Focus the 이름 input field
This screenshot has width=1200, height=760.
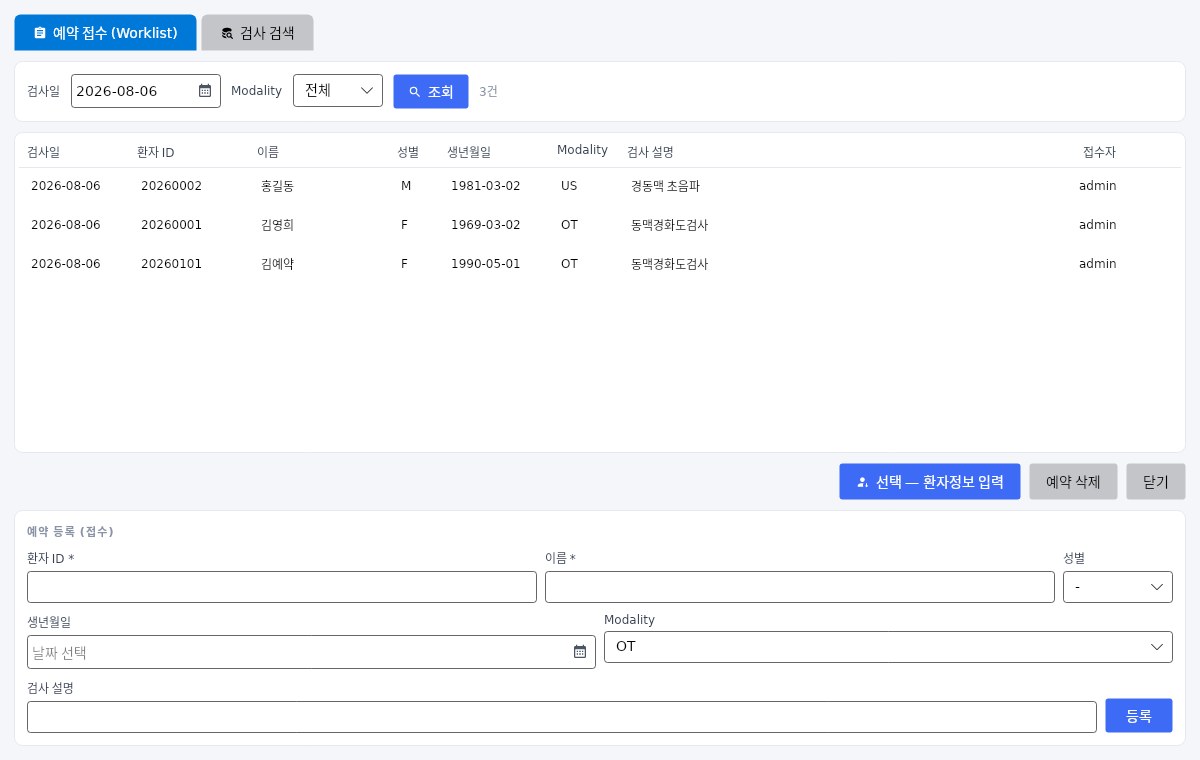point(800,587)
